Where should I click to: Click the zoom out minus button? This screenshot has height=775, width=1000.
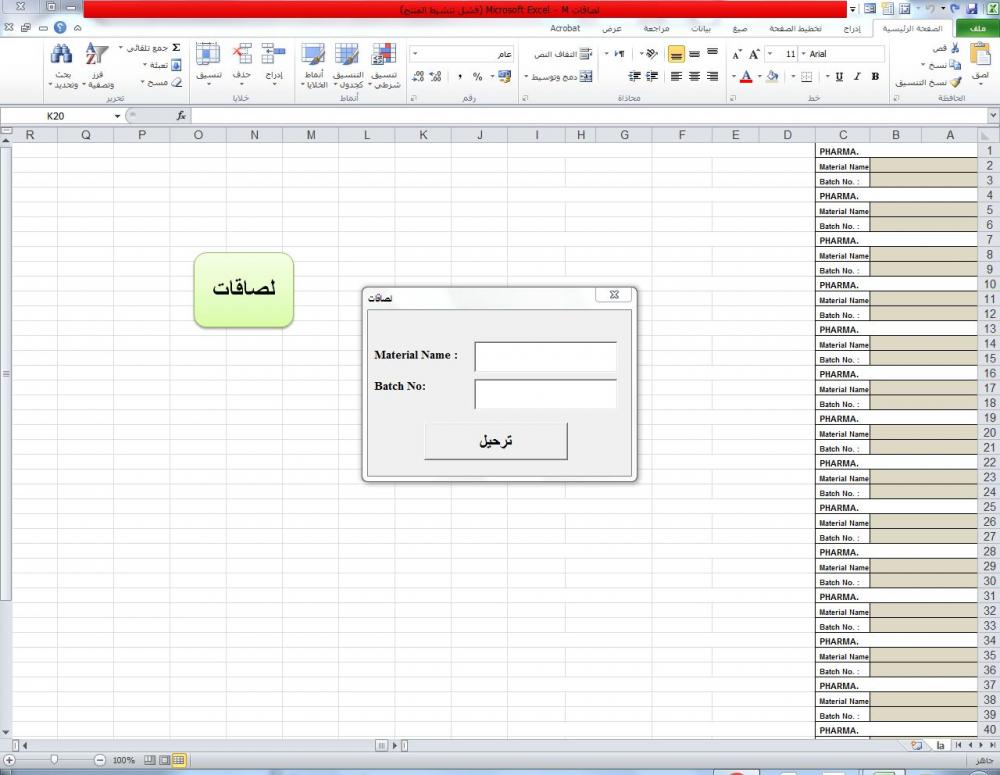point(99,760)
